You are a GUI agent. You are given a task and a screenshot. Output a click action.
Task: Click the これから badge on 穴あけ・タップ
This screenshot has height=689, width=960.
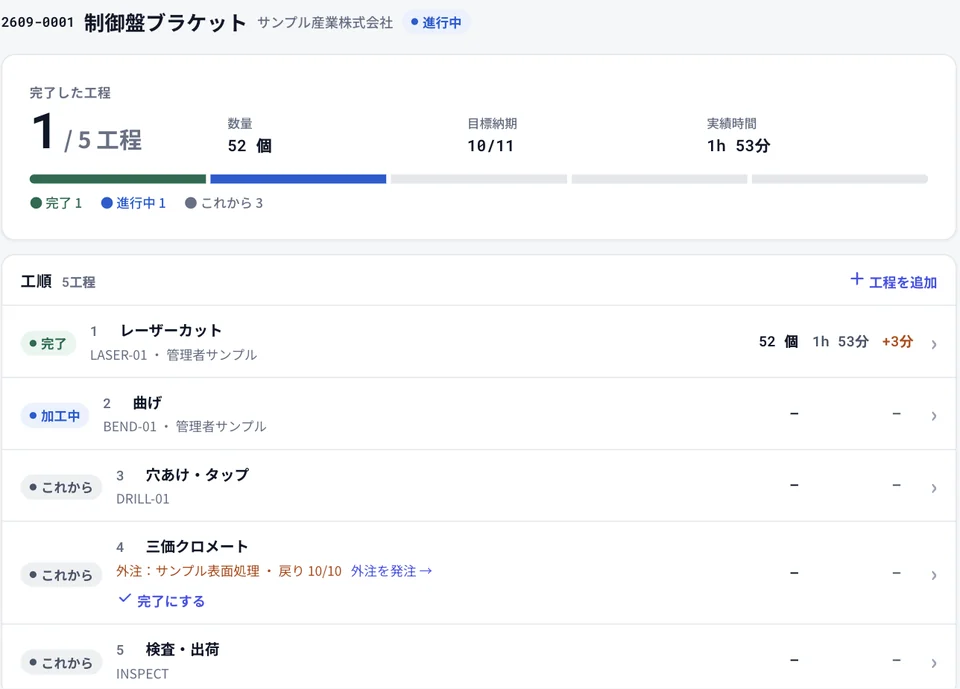coord(61,488)
